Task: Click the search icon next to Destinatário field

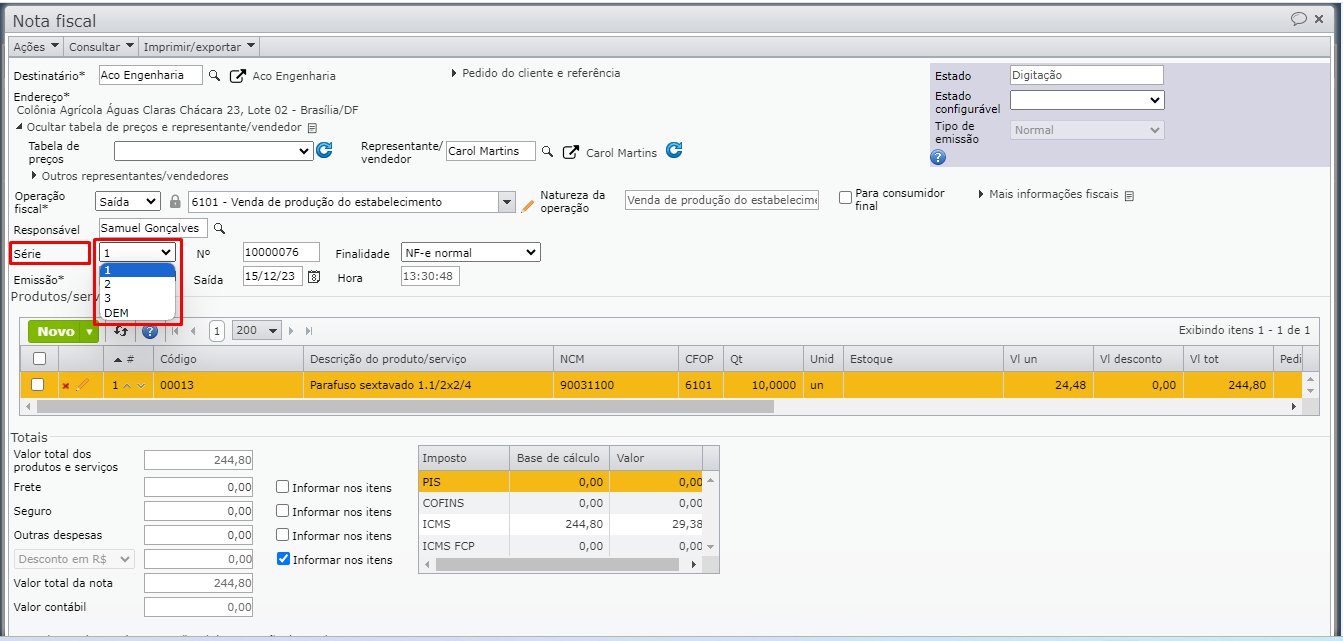Action: 213,76
